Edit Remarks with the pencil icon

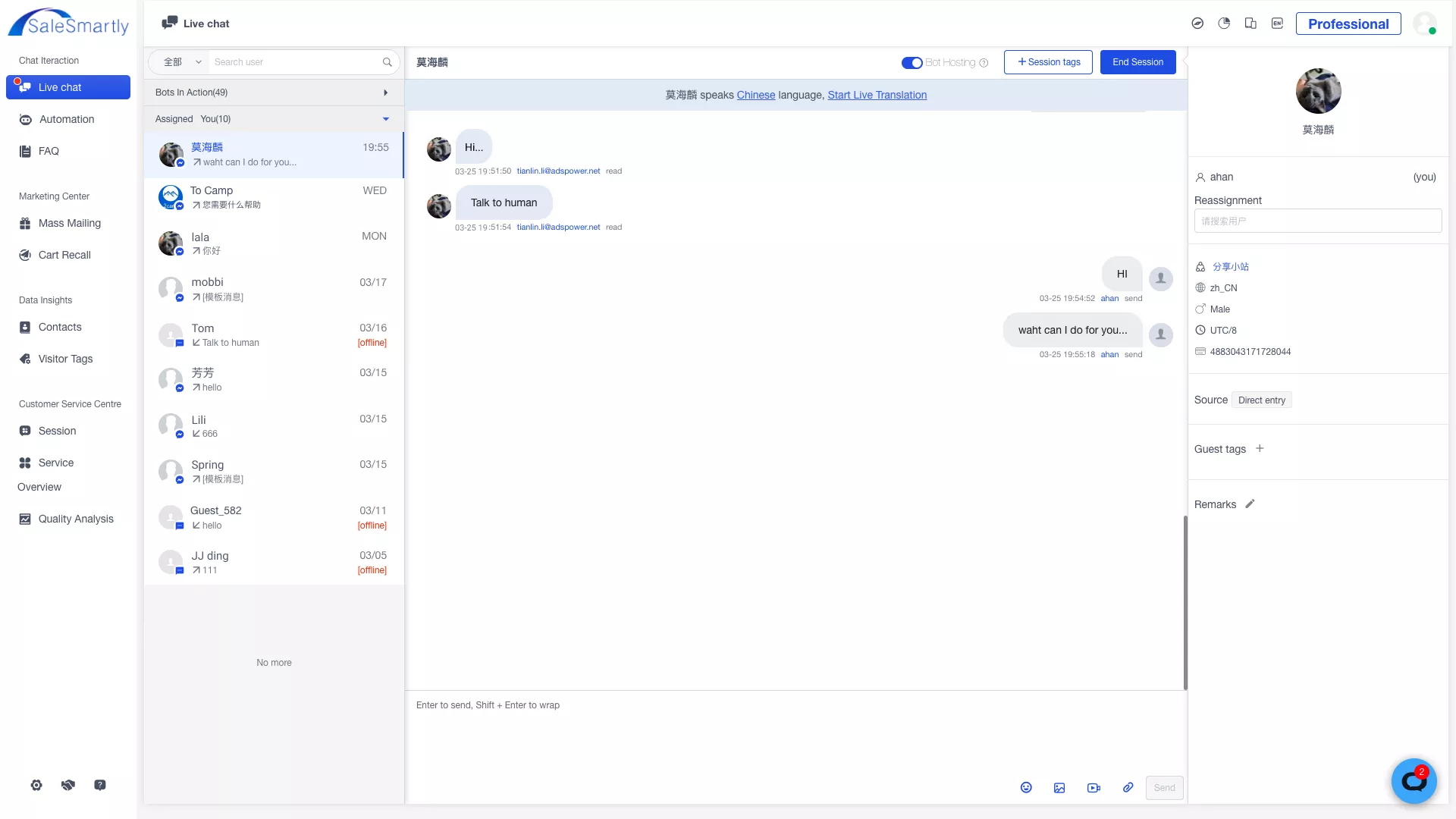pos(1250,504)
